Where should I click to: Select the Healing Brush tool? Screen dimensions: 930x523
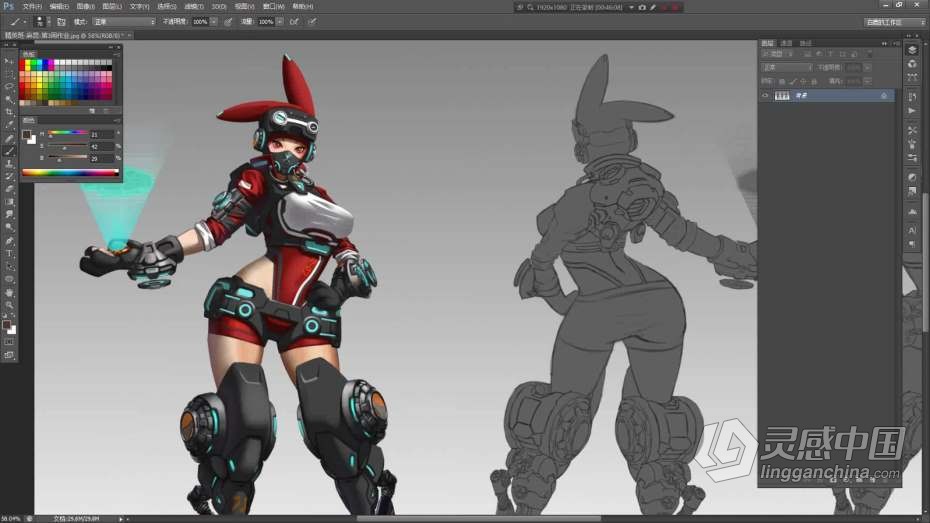[x=9, y=138]
